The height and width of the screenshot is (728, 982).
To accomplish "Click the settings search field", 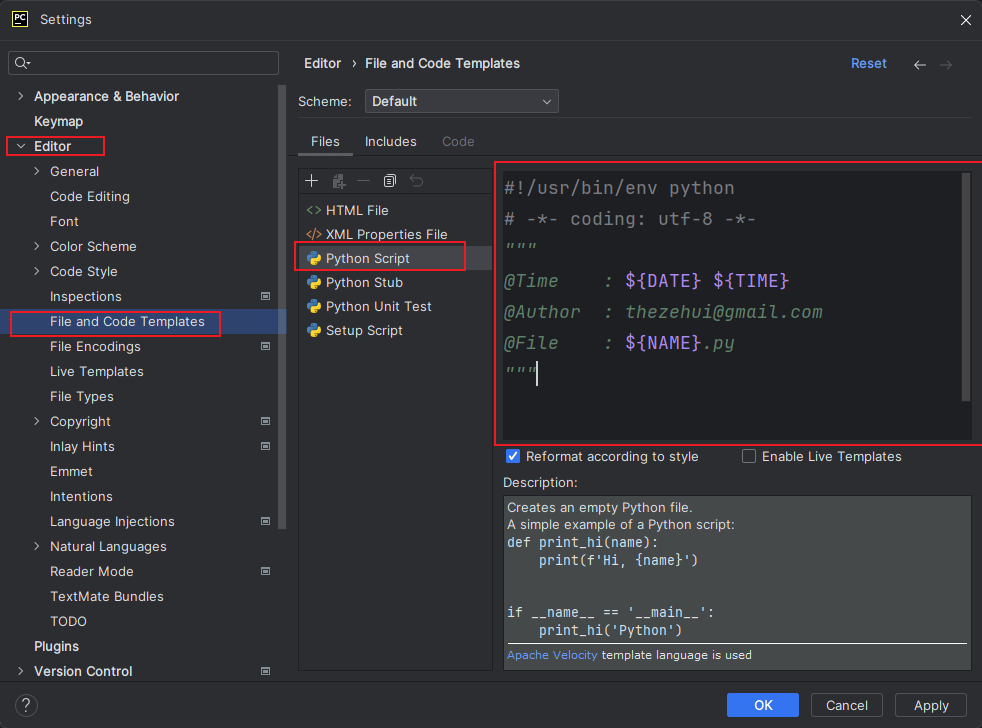I will 150,63.
